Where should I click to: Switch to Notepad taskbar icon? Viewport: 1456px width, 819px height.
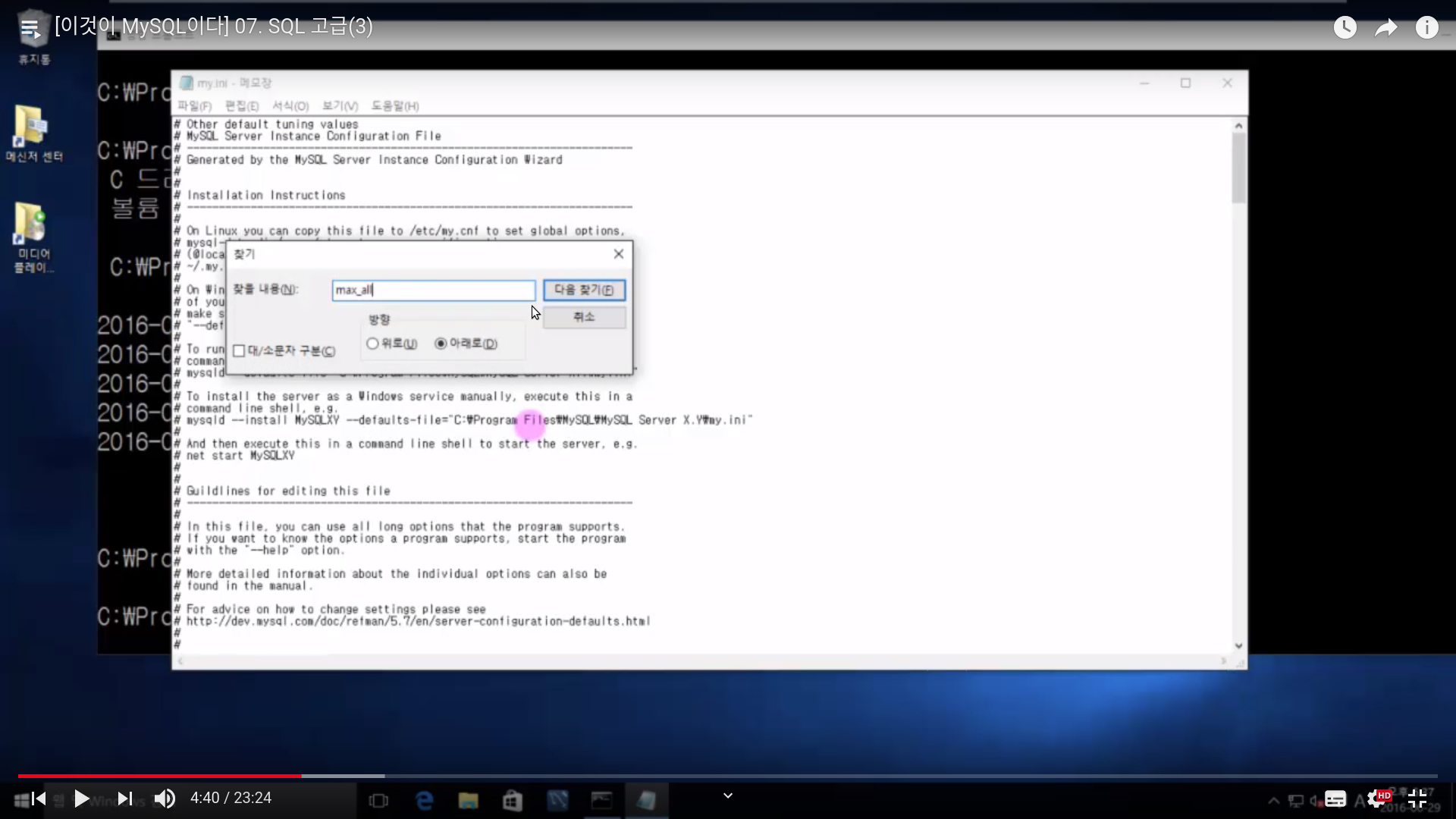(x=646, y=801)
